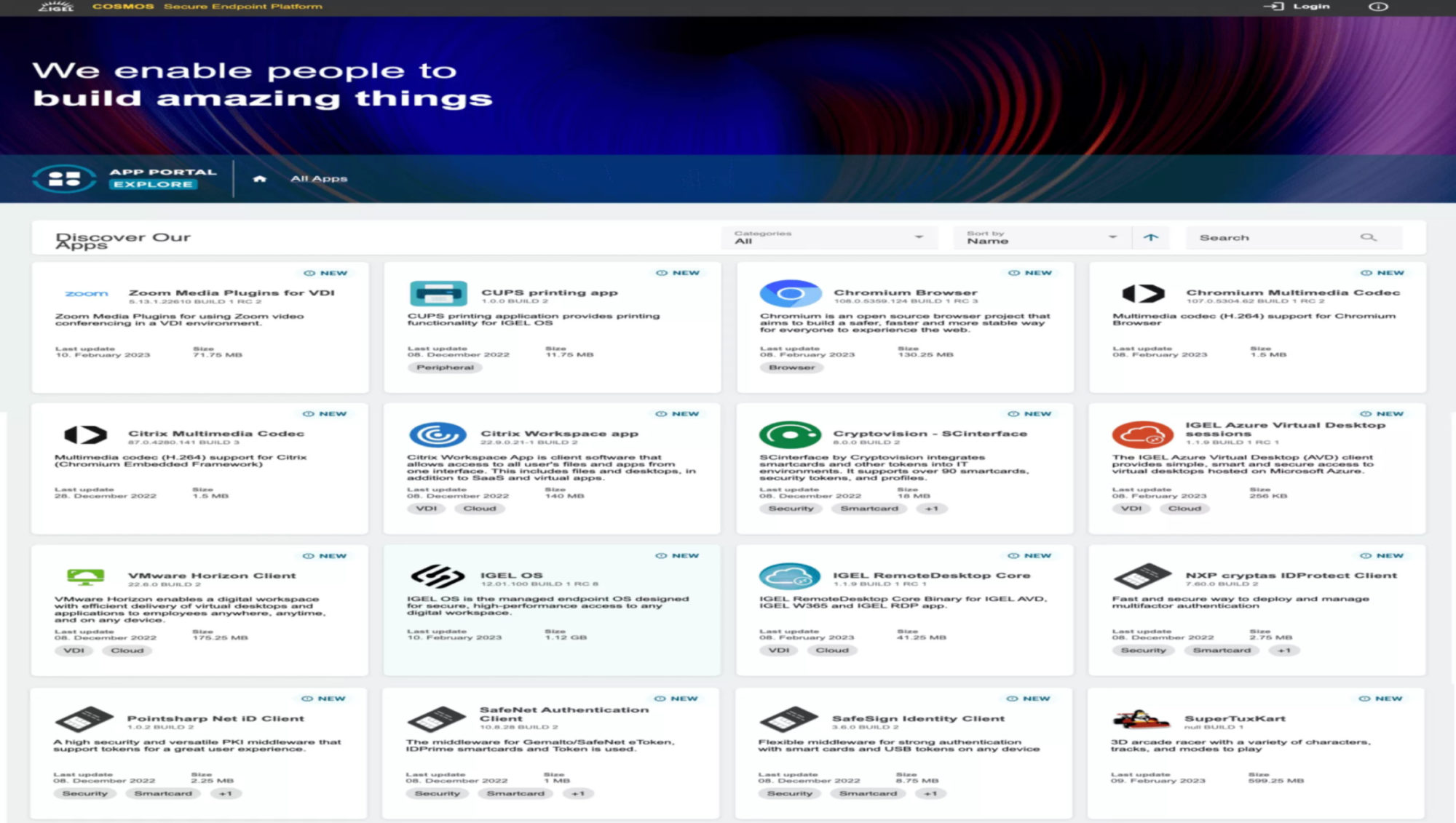Click the NEW badge on the SuperTuxKart card

click(1381, 699)
